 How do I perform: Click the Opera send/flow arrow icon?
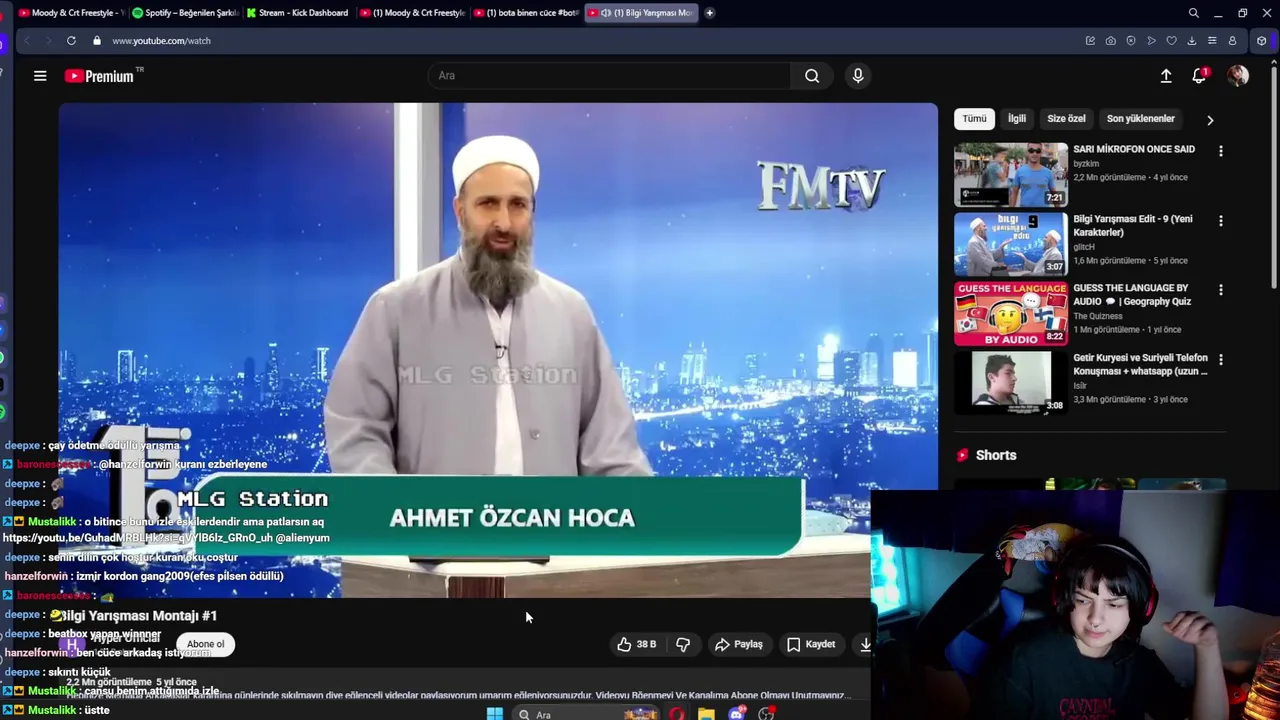(1151, 41)
